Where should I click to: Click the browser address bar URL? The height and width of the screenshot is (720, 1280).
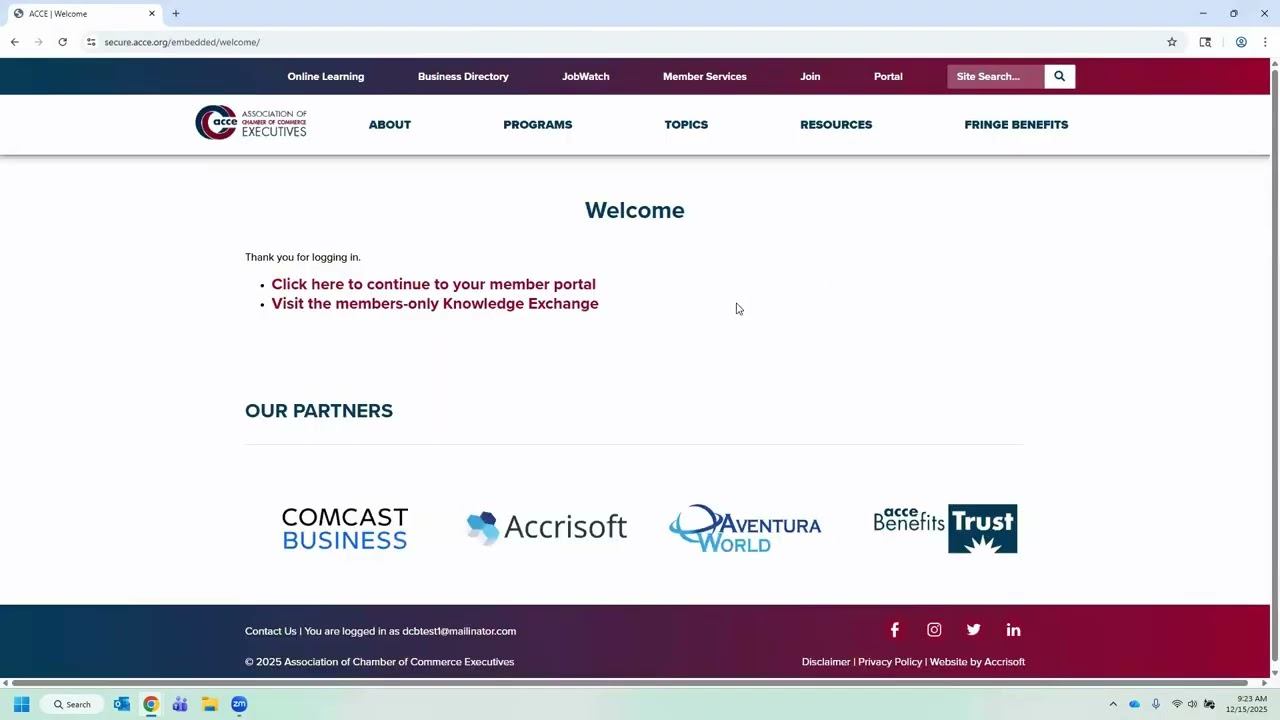coord(182,42)
